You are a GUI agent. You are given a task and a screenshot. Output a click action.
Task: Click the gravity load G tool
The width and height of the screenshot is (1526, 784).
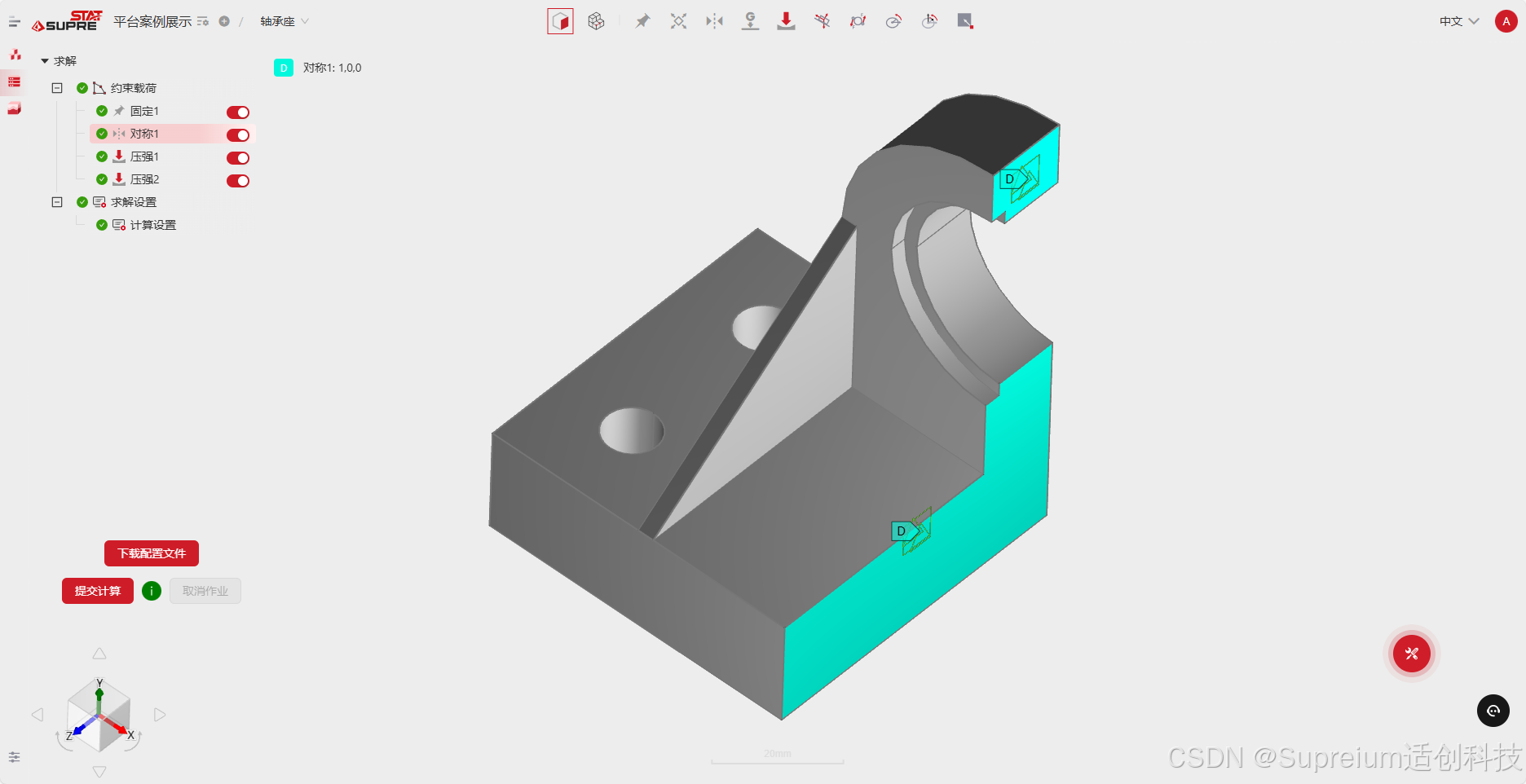pyautogui.click(x=750, y=21)
